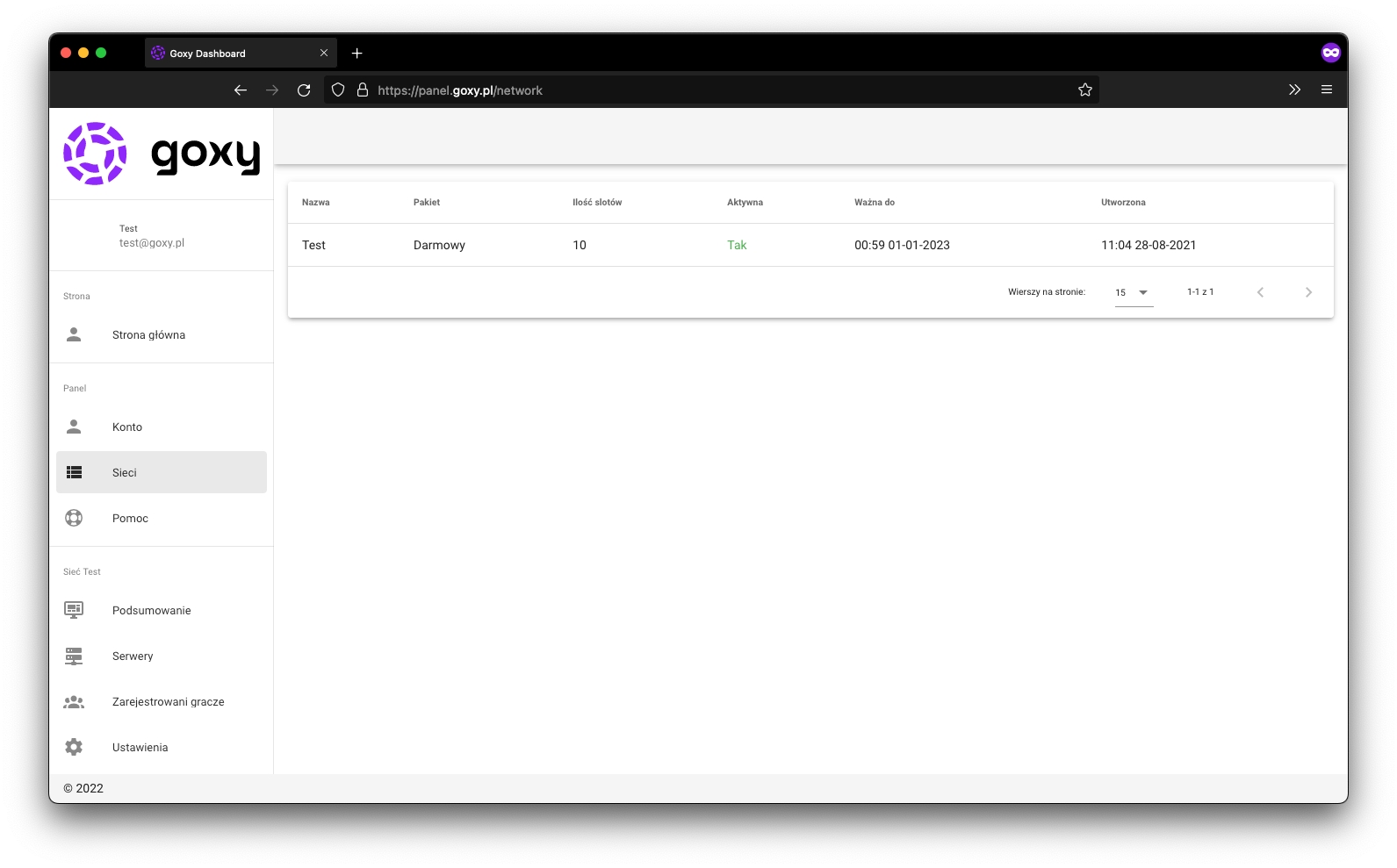
Task: Open the Test network row
Action: point(314,245)
